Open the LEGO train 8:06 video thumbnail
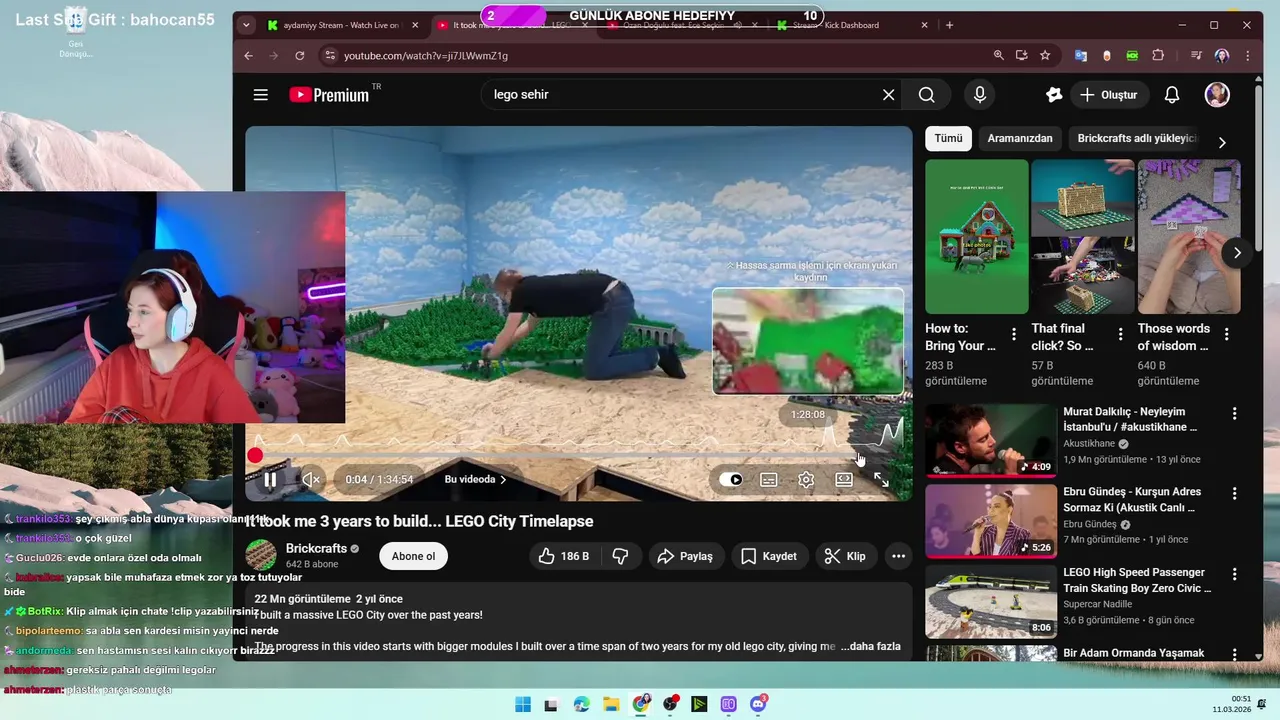1280x720 pixels. (991, 602)
